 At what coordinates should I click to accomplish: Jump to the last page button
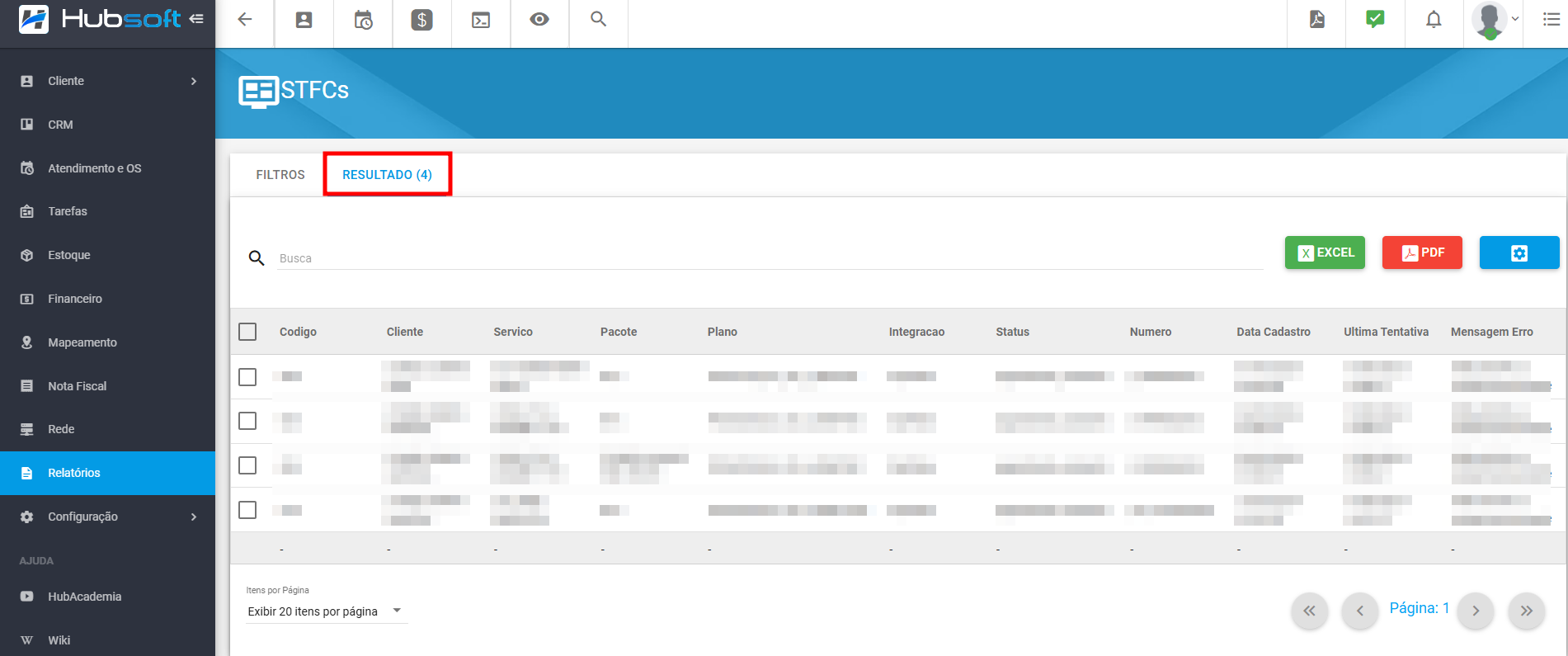point(1527,611)
